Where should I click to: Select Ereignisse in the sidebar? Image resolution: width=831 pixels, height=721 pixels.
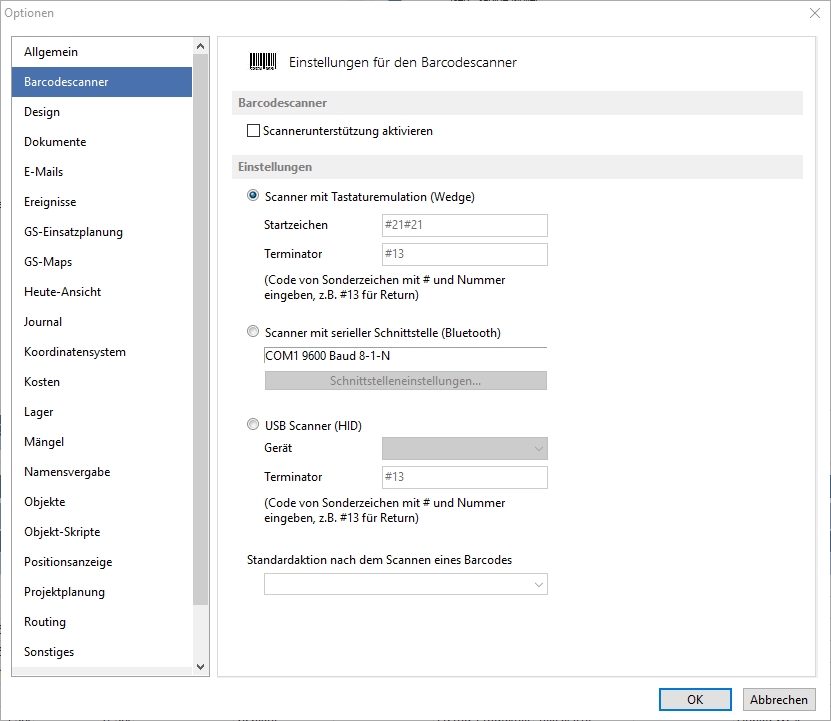pos(102,202)
